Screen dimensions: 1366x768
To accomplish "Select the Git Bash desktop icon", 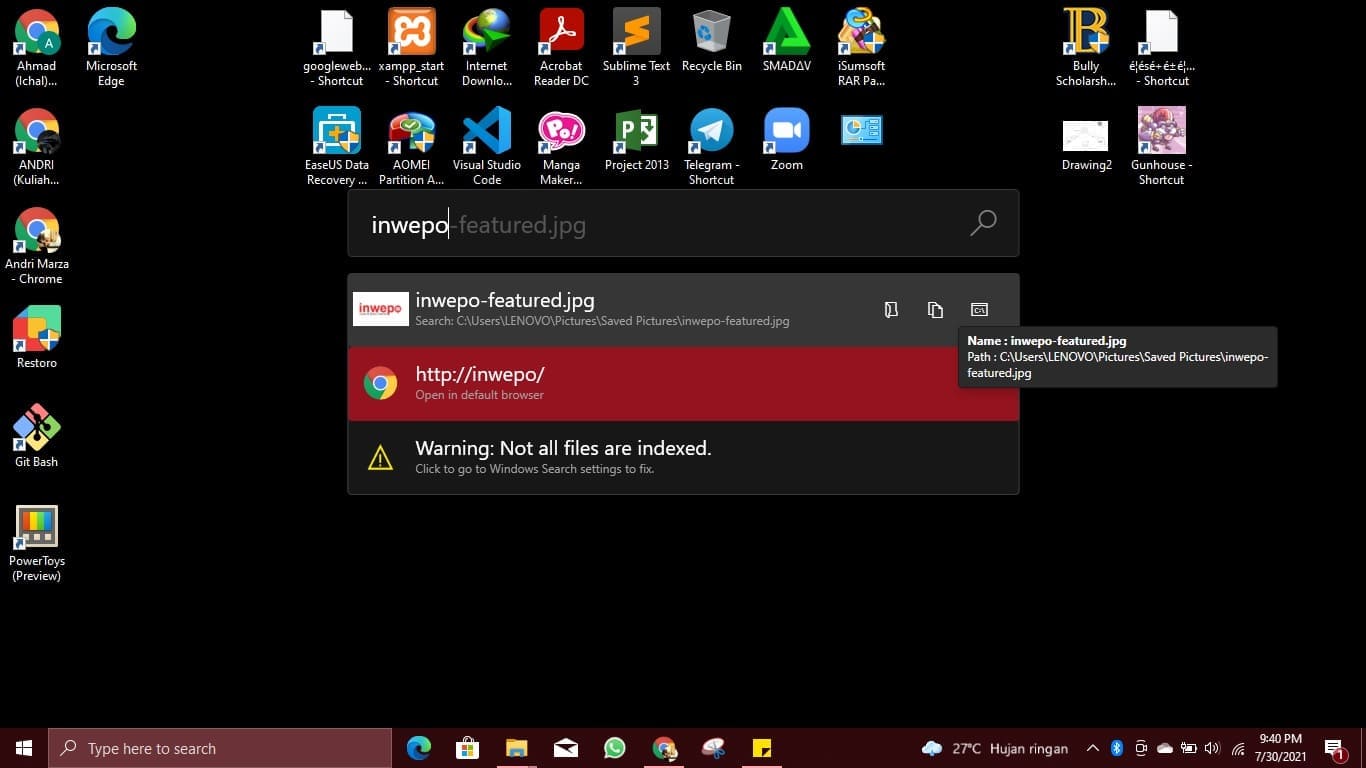I will pos(37,436).
